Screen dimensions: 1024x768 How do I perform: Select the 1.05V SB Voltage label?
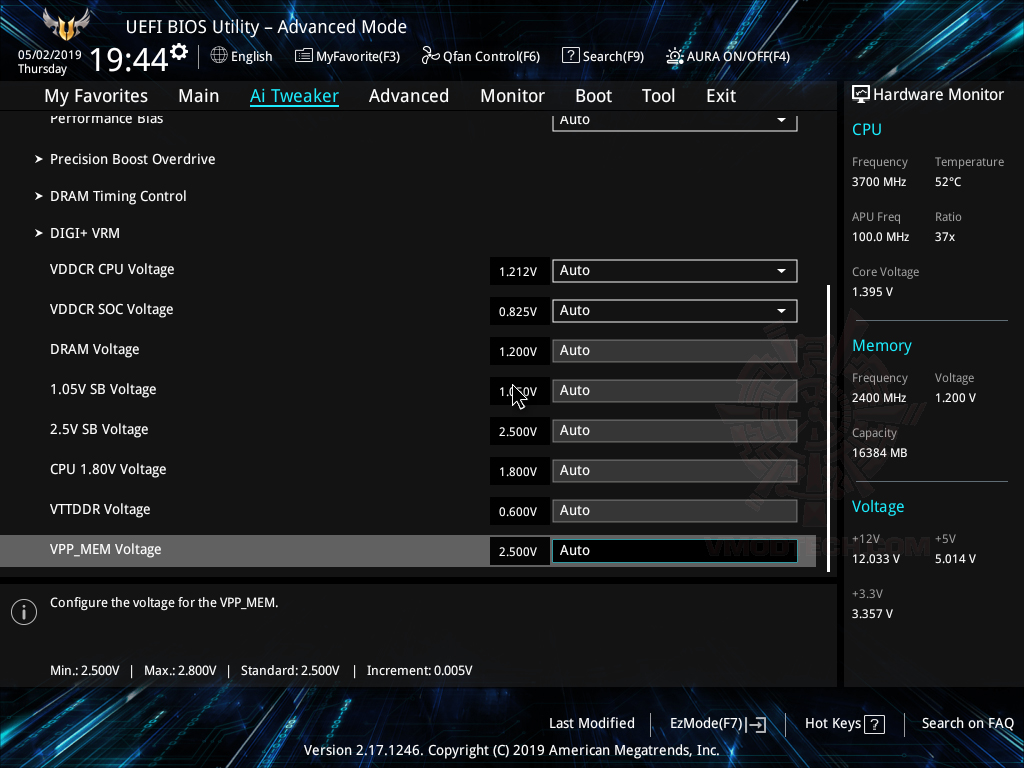[x=103, y=390]
